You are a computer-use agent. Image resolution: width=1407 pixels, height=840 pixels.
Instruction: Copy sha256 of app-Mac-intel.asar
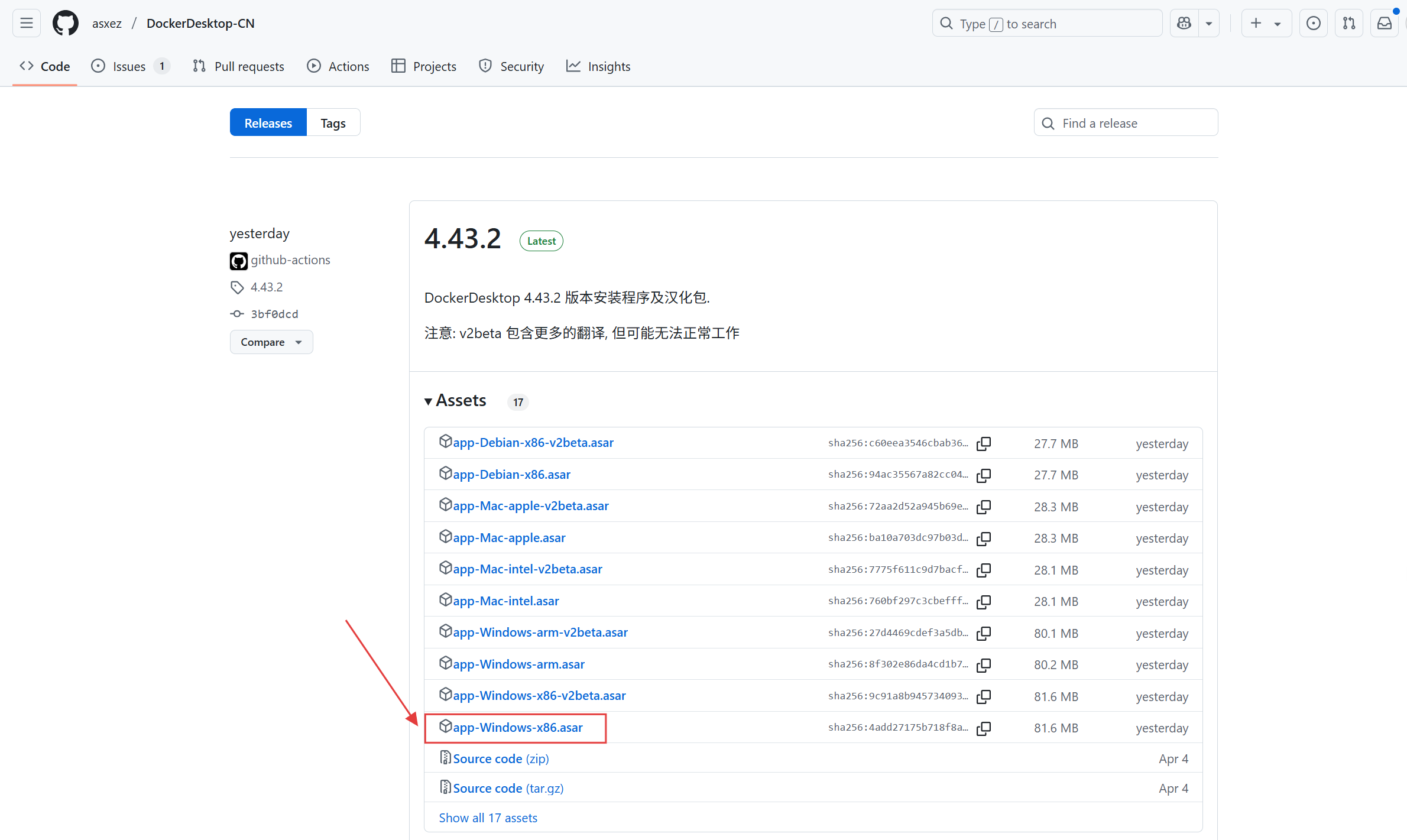click(x=984, y=602)
